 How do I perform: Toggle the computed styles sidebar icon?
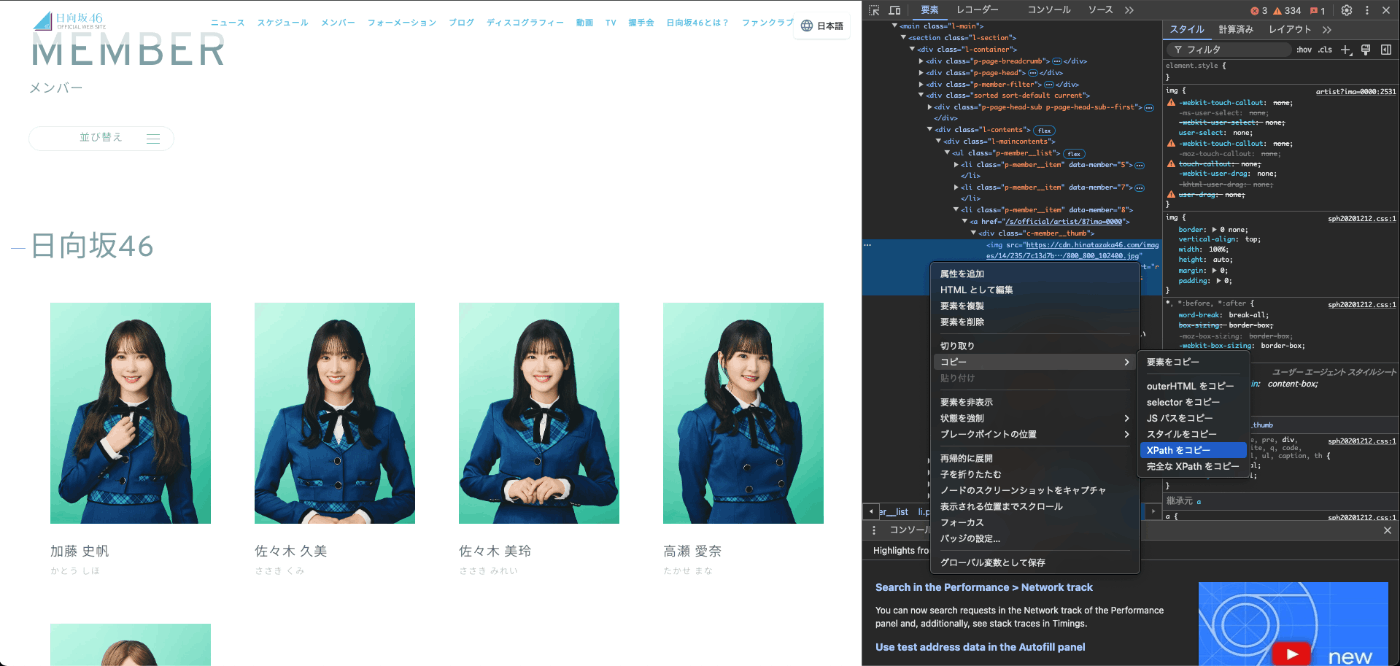tap(1386, 49)
